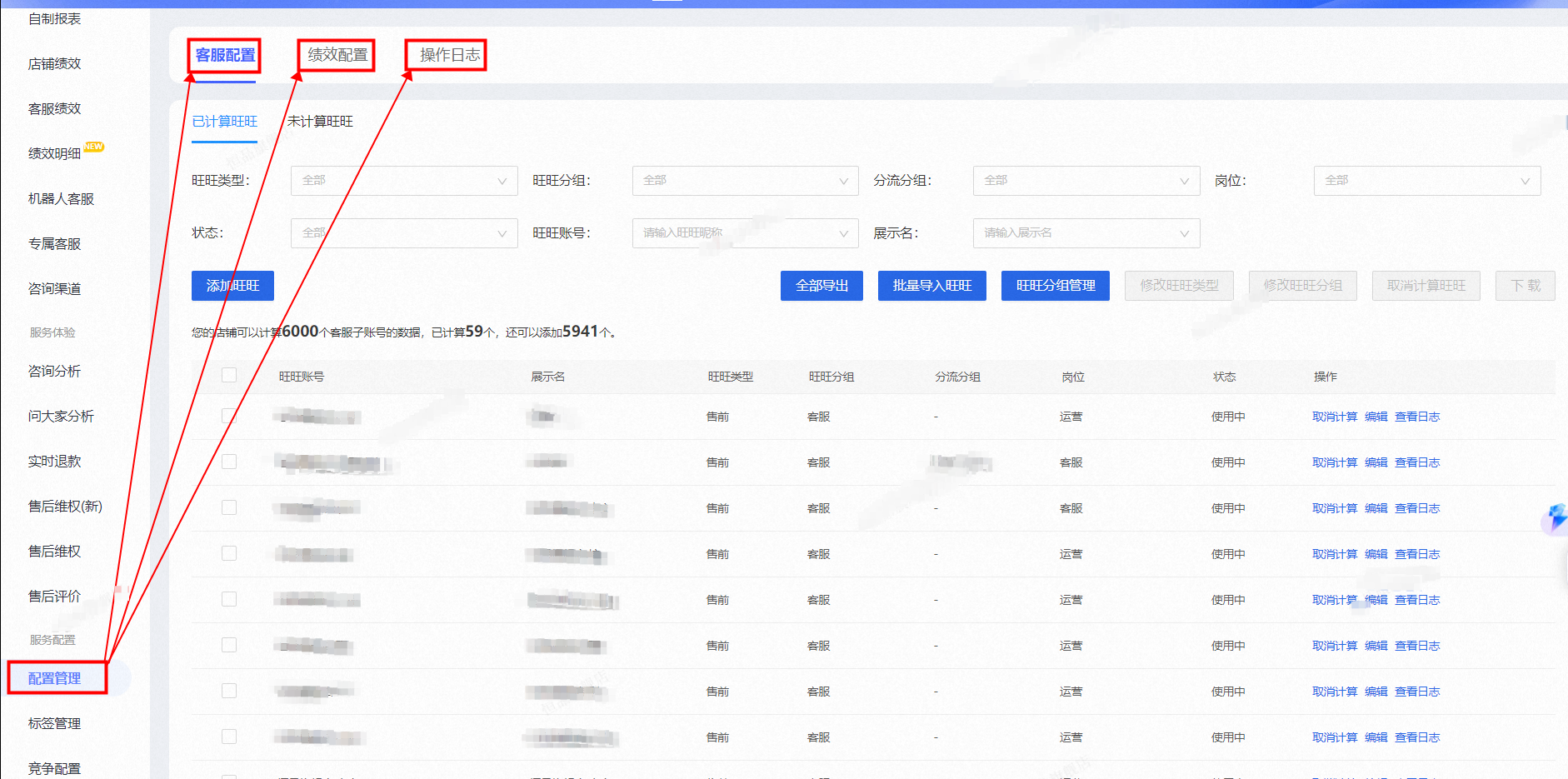1568x779 pixels.
Task: Switch to 操作日志 tab
Action: tap(450, 55)
